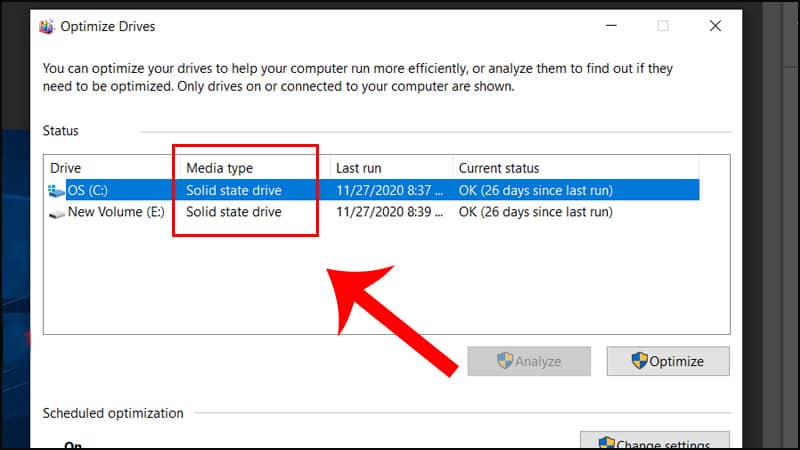Click the Media type column header

pyautogui.click(x=220, y=168)
